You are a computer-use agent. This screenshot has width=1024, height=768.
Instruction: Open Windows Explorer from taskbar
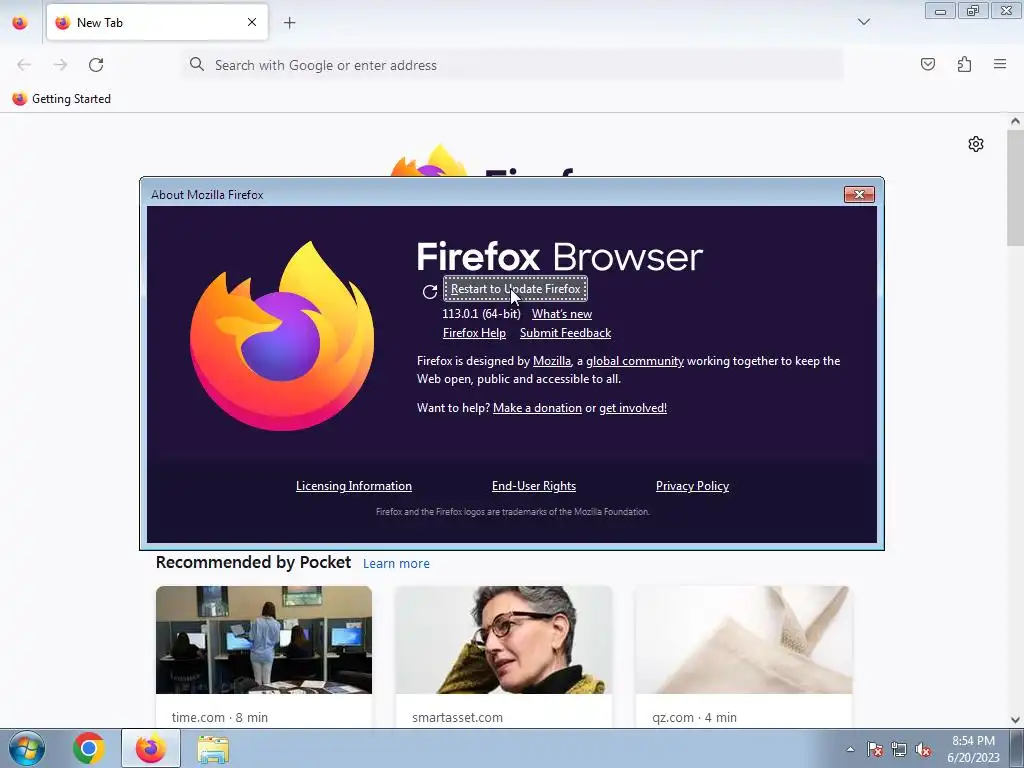[x=213, y=750]
